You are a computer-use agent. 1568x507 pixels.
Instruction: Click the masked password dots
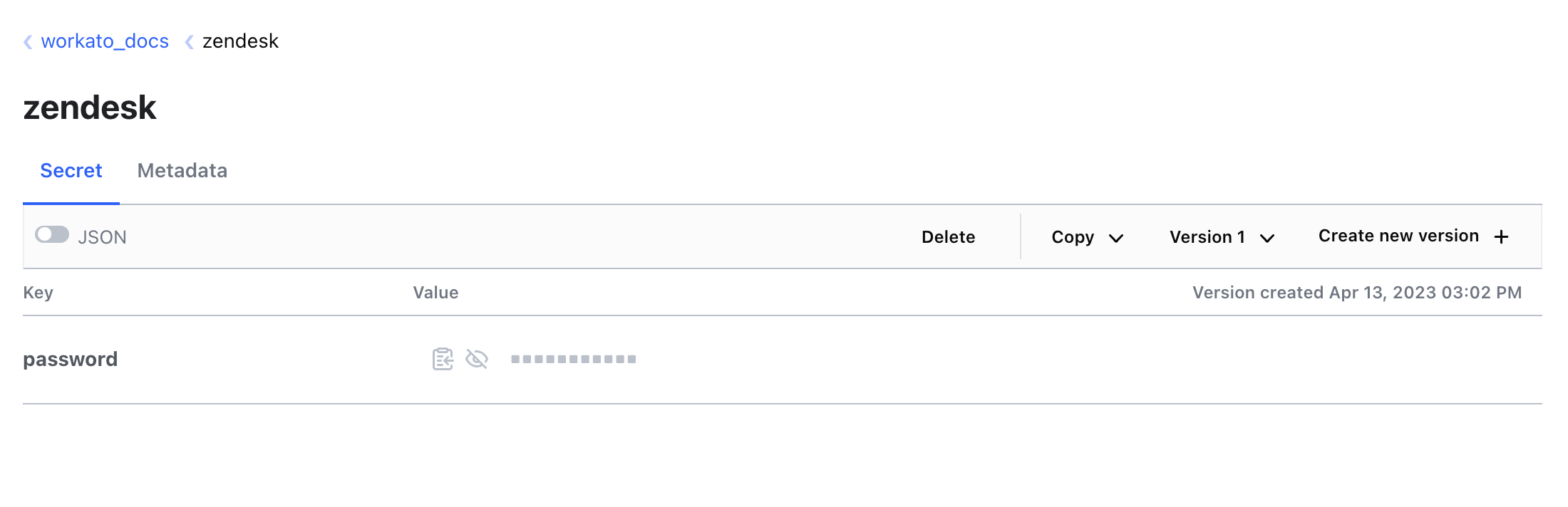[x=573, y=359]
